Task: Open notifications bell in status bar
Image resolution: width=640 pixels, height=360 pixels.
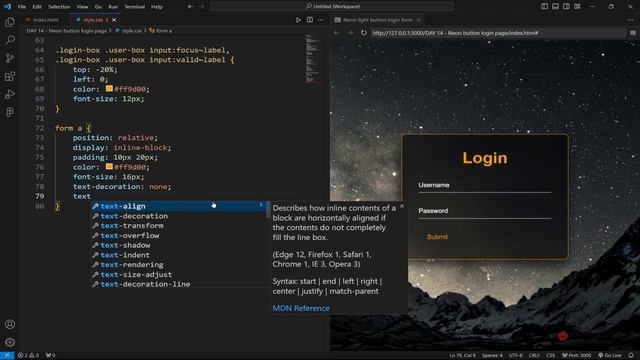Action: point(631,356)
